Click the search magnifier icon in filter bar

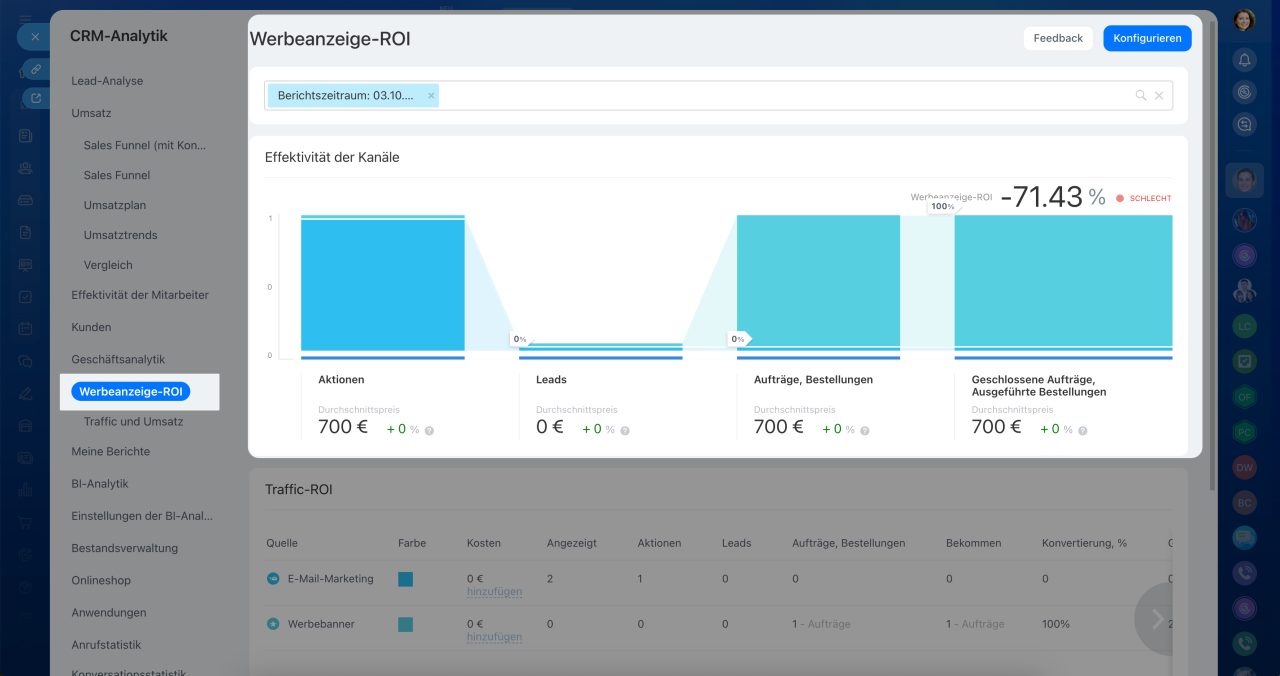[1140, 96]
